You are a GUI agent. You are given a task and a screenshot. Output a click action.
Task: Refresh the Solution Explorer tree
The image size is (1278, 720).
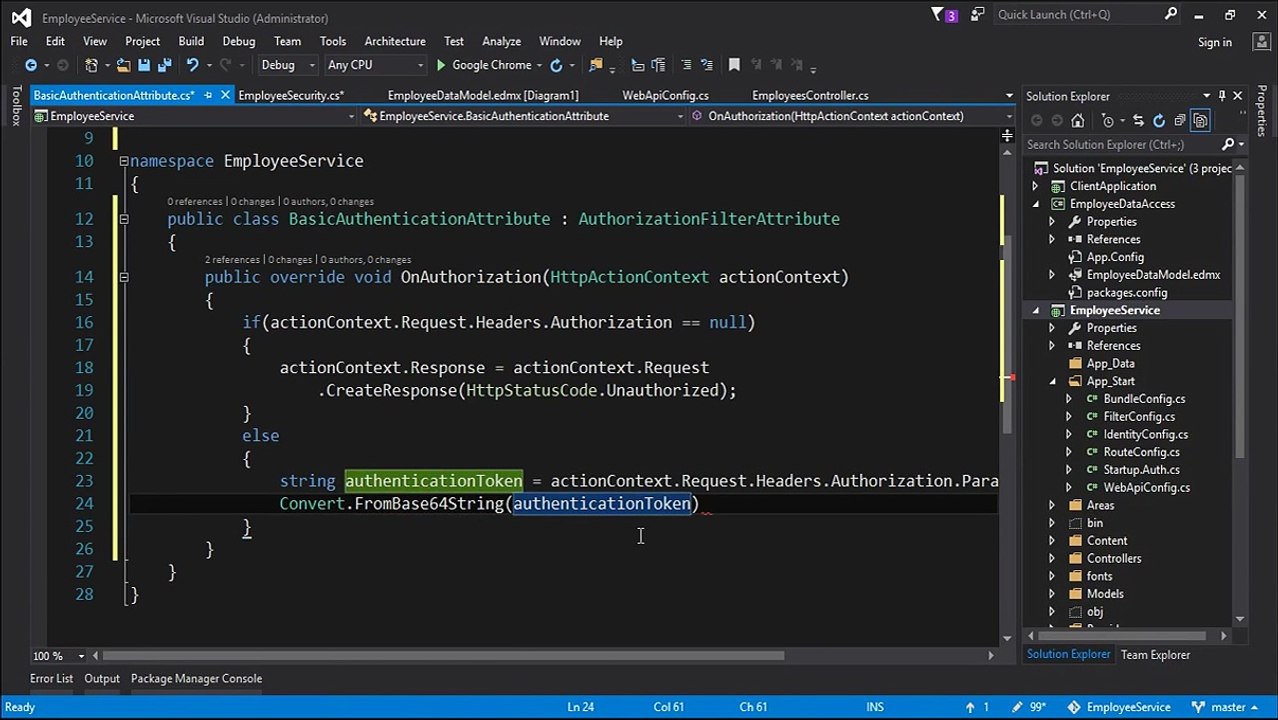1159,121
